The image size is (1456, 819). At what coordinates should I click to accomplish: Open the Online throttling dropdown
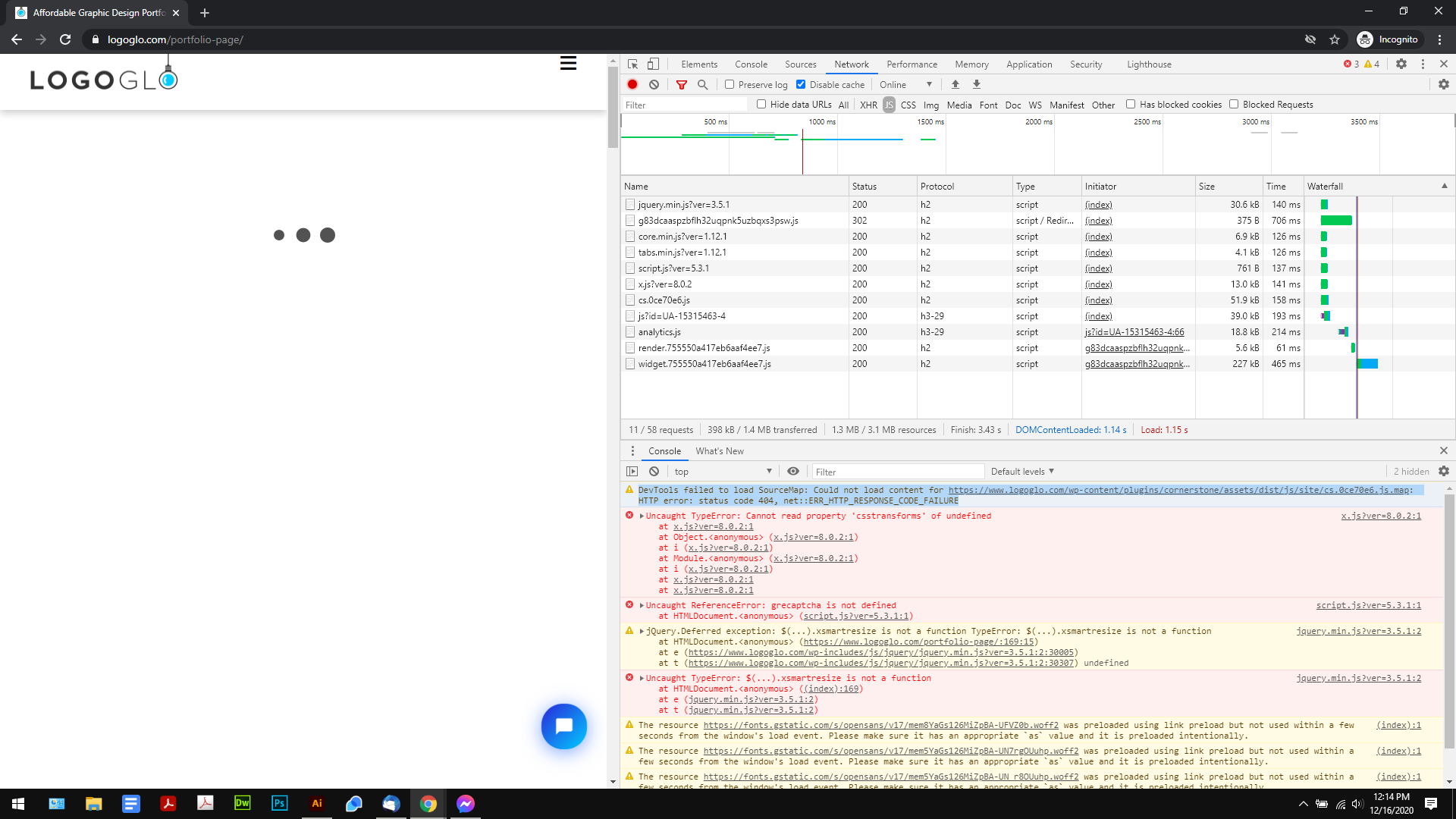point(905,84)
